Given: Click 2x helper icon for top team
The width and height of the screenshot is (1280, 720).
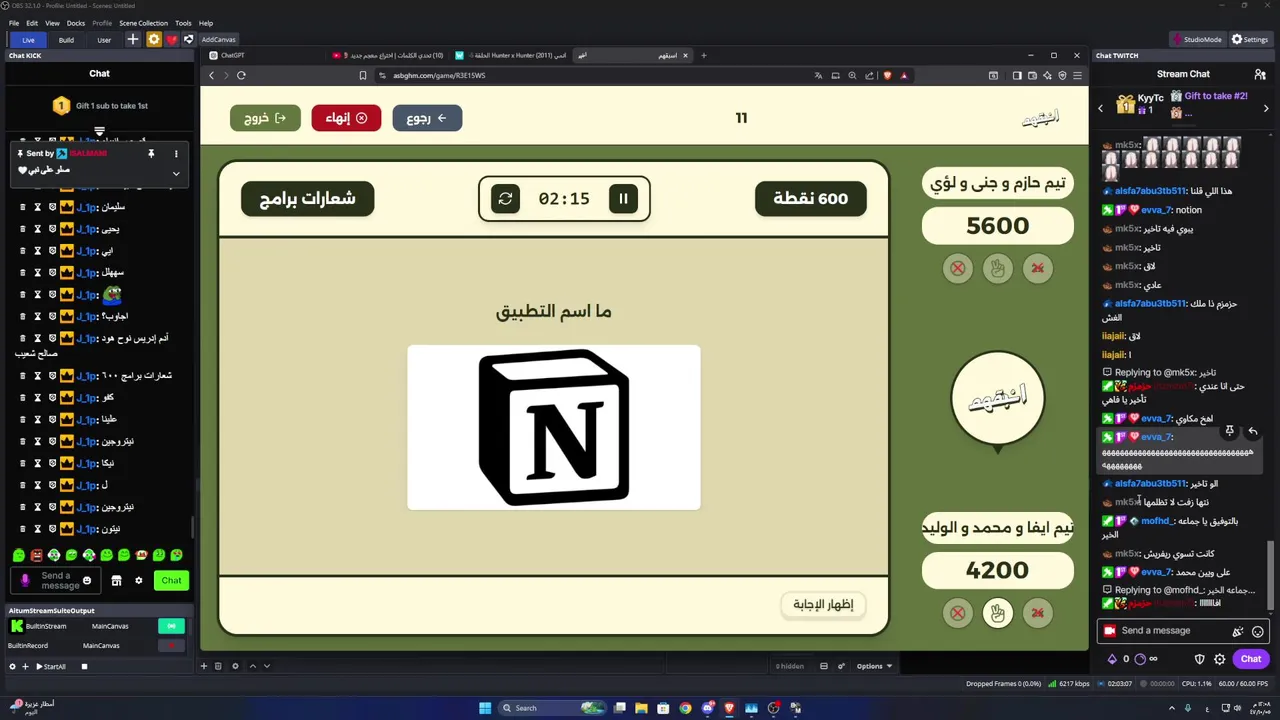Looking at the screenshot, I should coord(1037,268).
